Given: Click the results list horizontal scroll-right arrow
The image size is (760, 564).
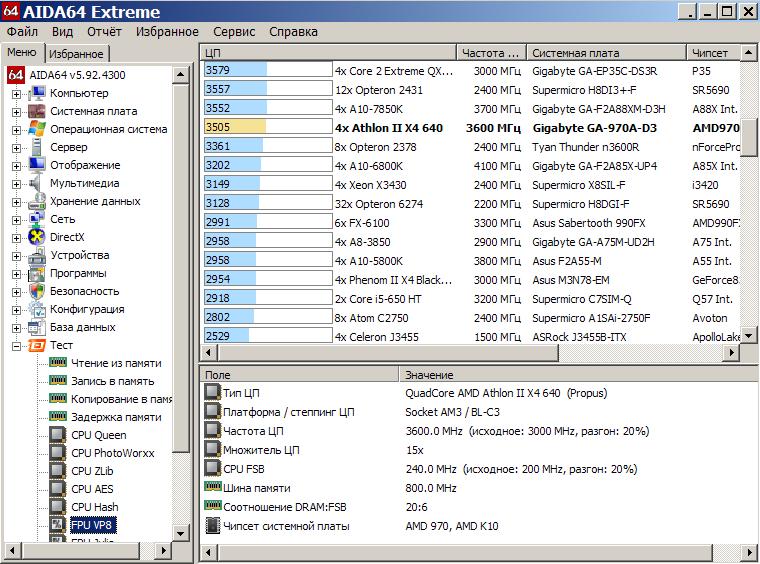Looking at the screenshot, I should pyautogui.click(x=732, y=353).
